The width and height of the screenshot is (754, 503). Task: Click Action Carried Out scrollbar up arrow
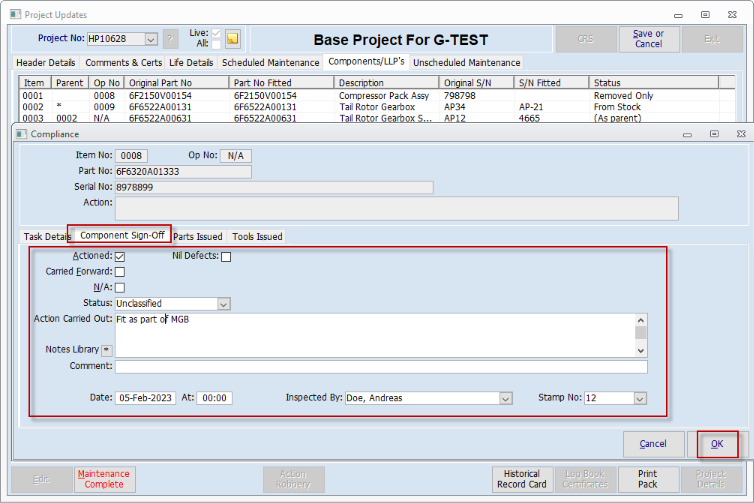point(641,320)
